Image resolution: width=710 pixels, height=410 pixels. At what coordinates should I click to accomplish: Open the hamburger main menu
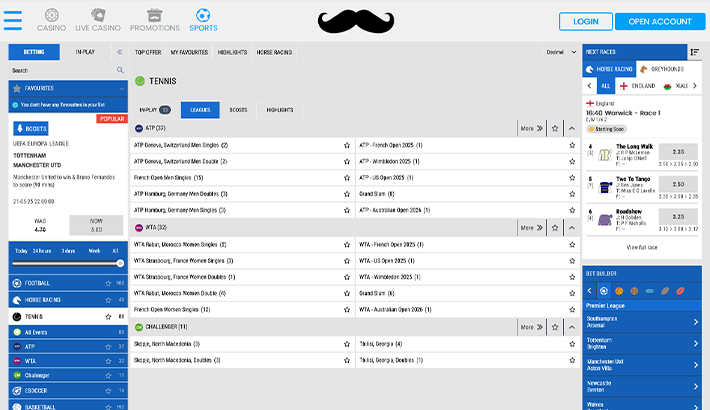(13, 20)
